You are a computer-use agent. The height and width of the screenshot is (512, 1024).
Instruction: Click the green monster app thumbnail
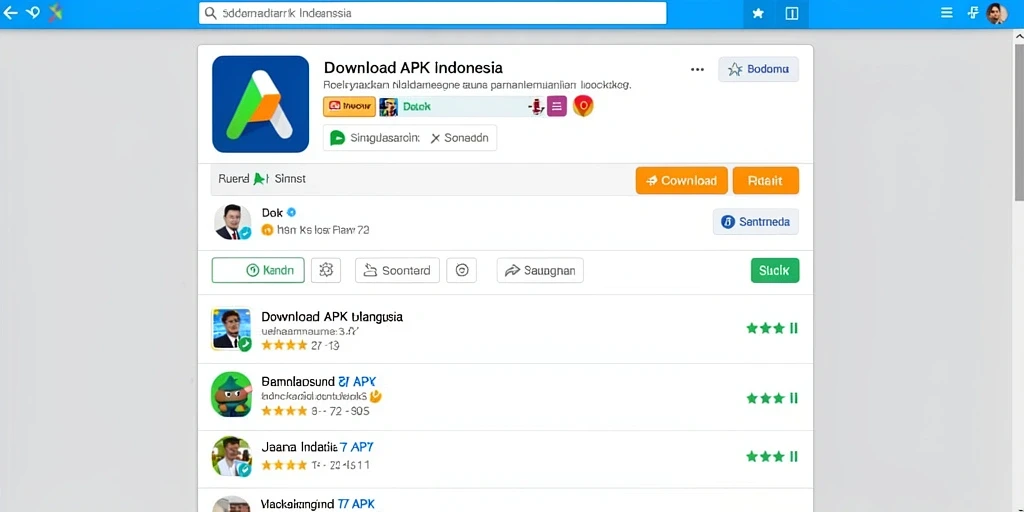pyautogui.click(x=231, y=394)
